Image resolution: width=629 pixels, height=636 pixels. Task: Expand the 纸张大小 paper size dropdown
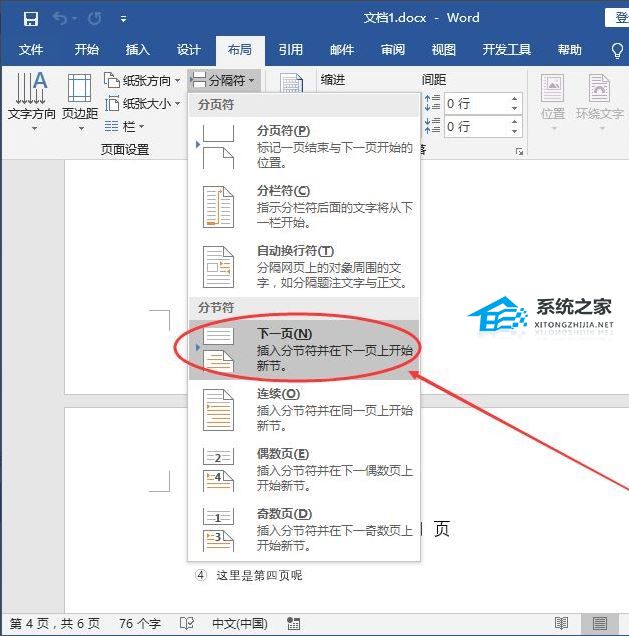pos(142,104)
